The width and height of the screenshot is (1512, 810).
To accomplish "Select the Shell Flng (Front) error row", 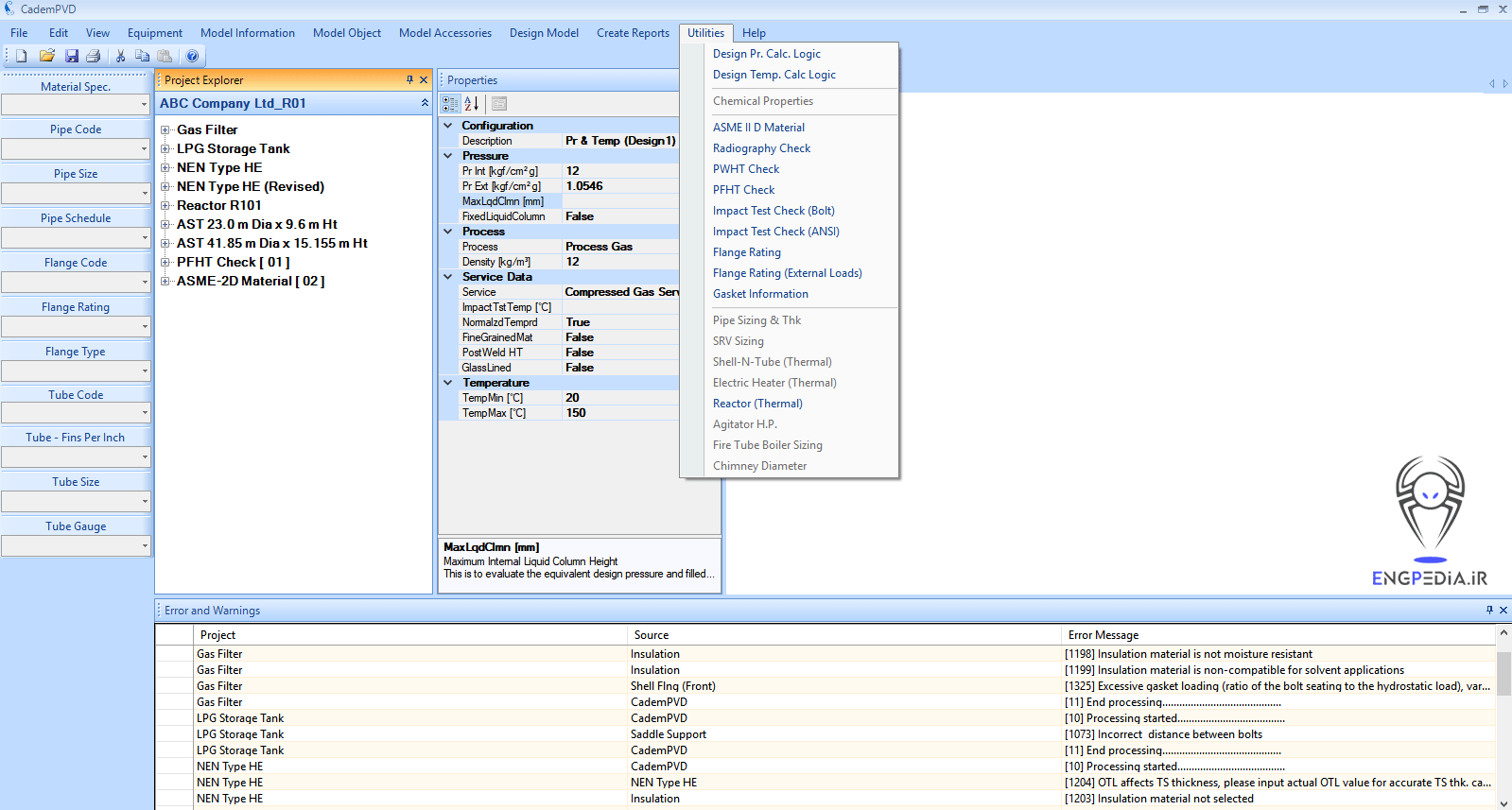I will [825, 686].
